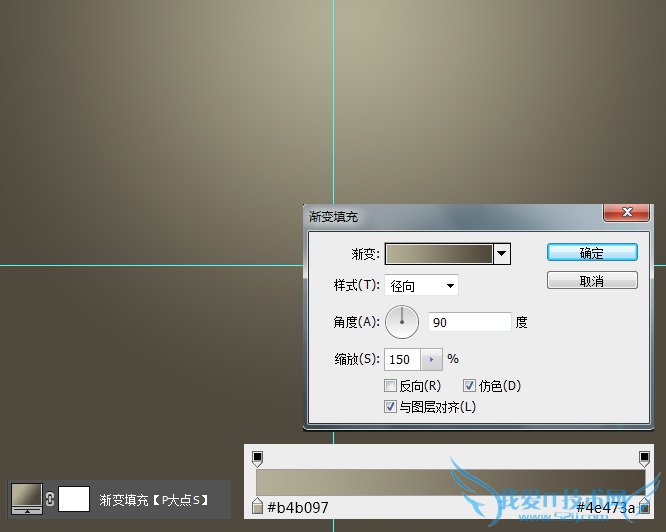Enable the 反向(R) reverse checkbox

coord(390,386)
